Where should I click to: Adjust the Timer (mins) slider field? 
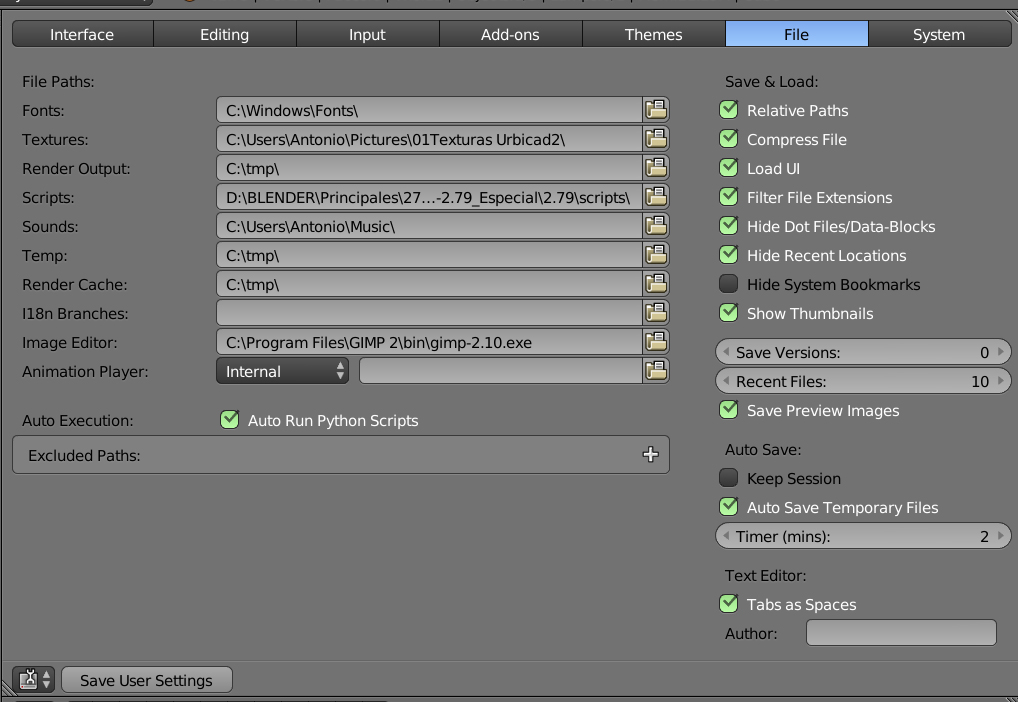click(864, 536)
